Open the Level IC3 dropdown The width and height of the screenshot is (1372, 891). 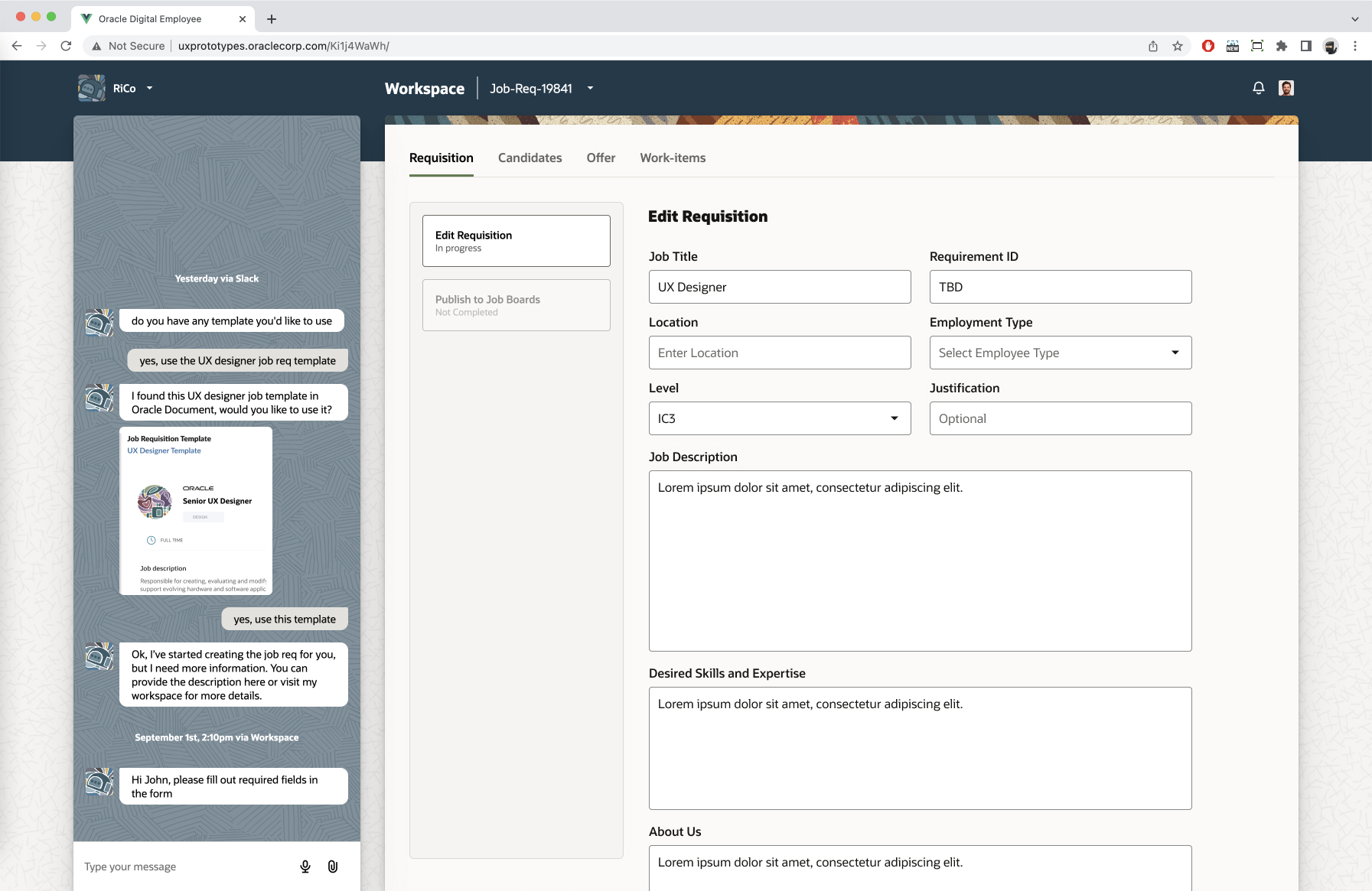779,418
